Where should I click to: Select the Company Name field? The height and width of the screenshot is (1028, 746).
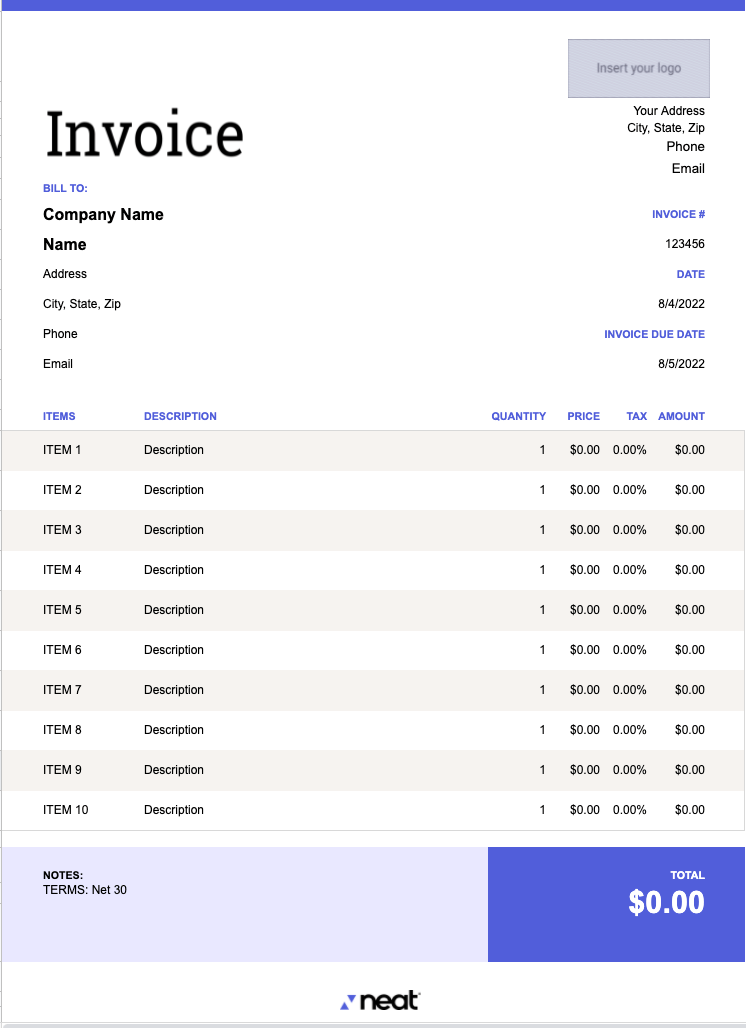(103, 214)
